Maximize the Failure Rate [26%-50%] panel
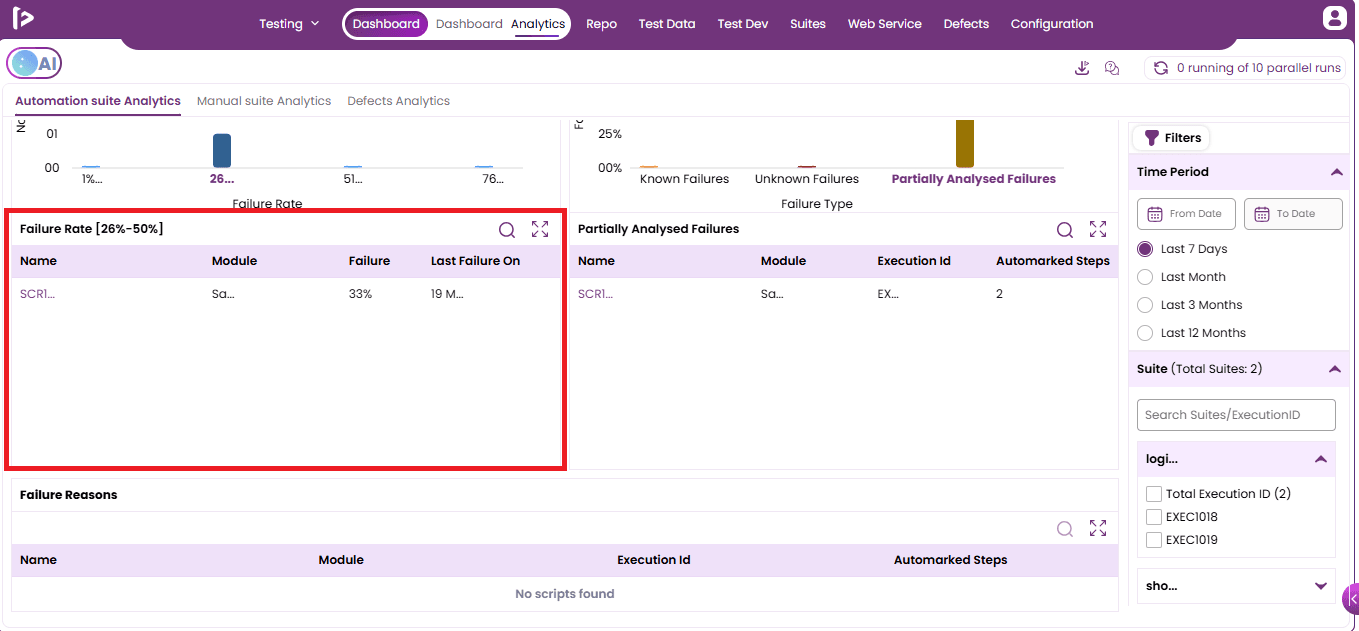The image size is (1359, 631). tap(540, 229)
